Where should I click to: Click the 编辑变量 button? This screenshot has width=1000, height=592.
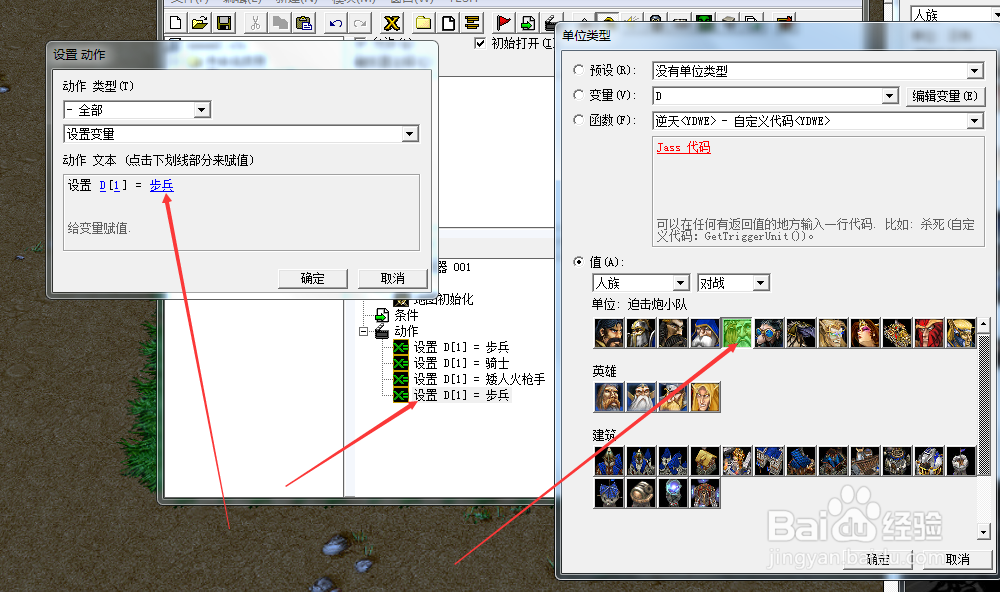[x=945, y=96]
